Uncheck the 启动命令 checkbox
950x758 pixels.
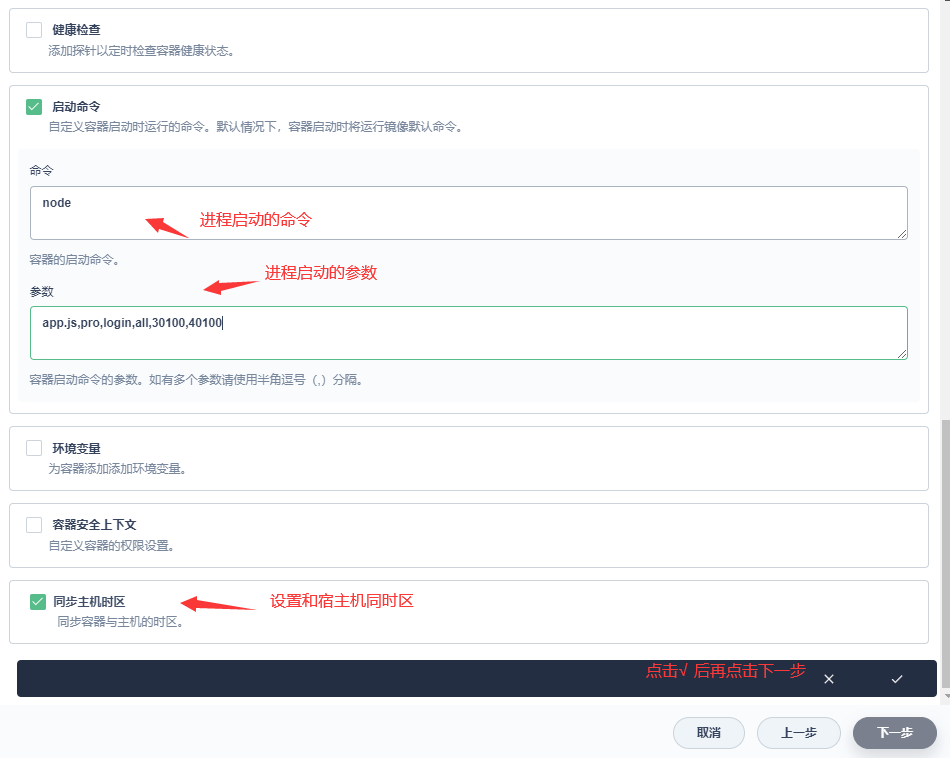[34, 106]
